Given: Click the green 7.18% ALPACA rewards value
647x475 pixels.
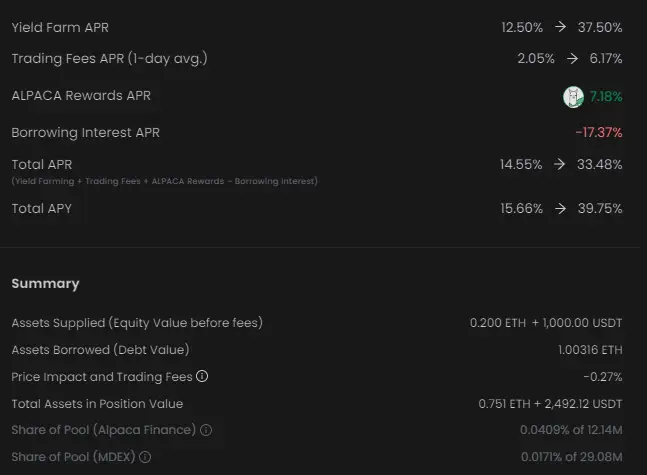Looking at the screenshot, I should 606,97.
